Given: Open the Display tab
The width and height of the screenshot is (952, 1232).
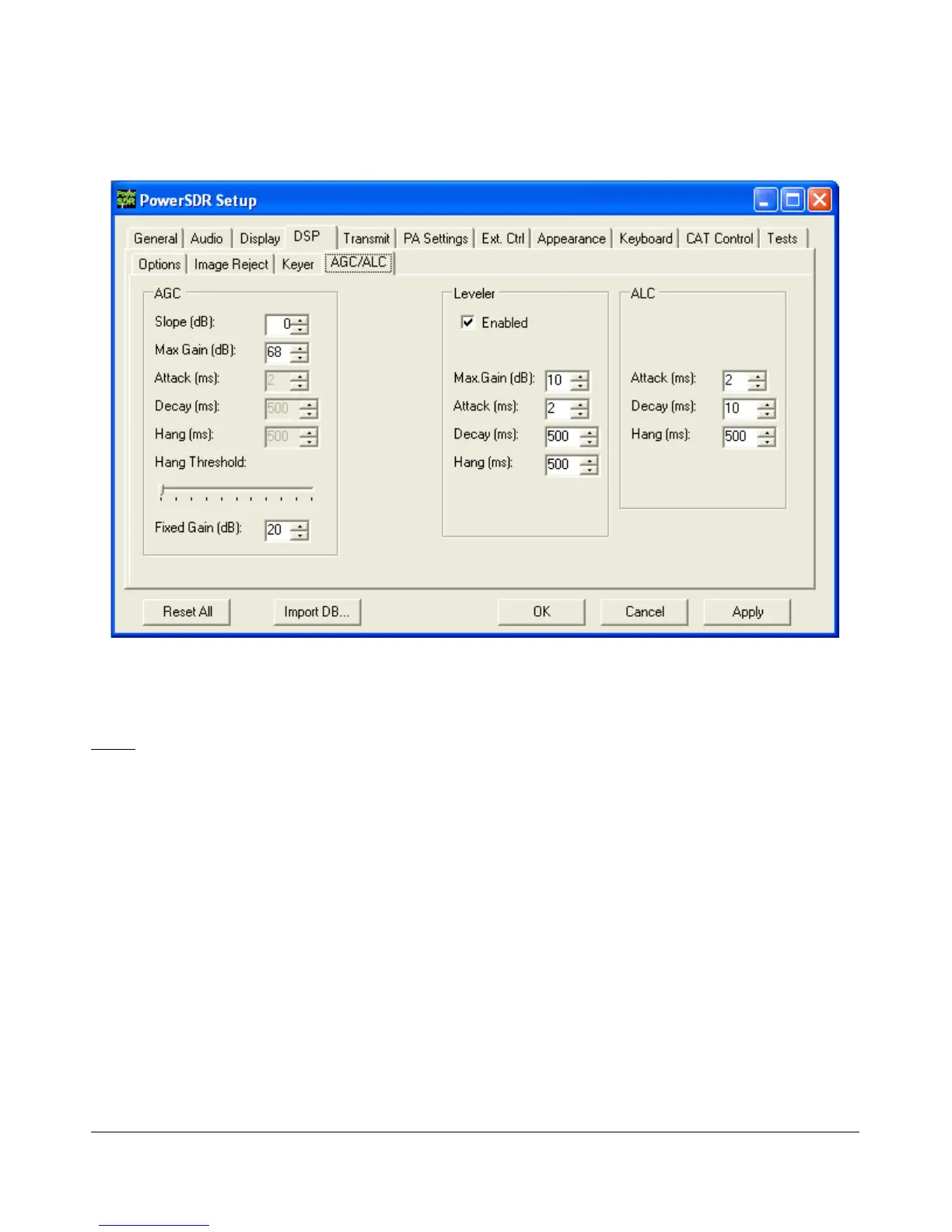Looking at the screenshot, I should (x=260, y=239).
